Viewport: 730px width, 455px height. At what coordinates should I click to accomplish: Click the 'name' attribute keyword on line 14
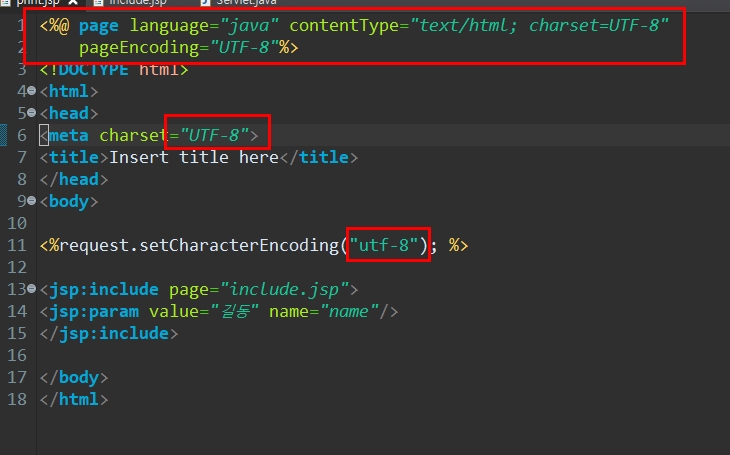point(289,311)
